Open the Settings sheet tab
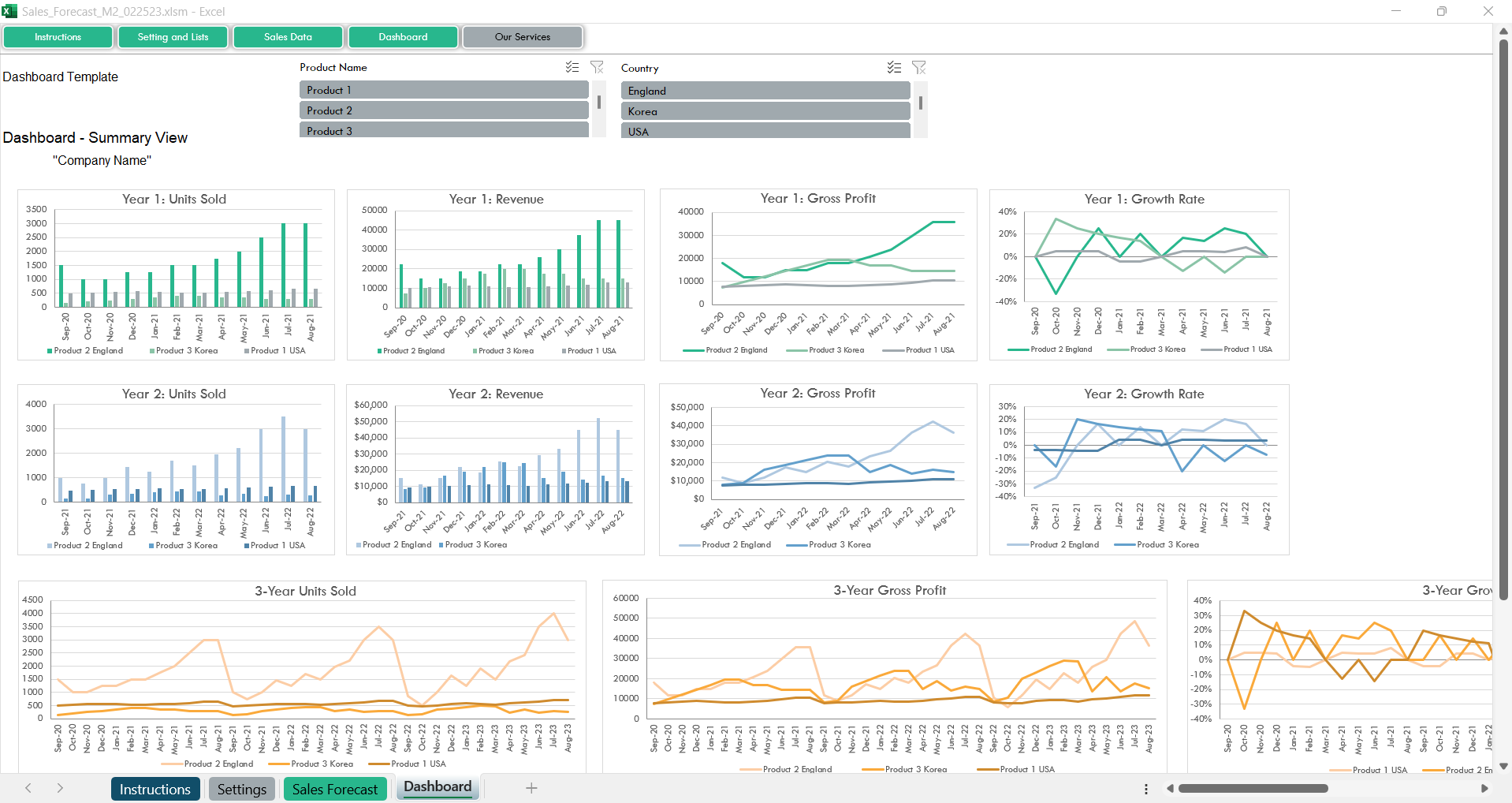The image size is (1512, 803). click(x=242, y=790)
